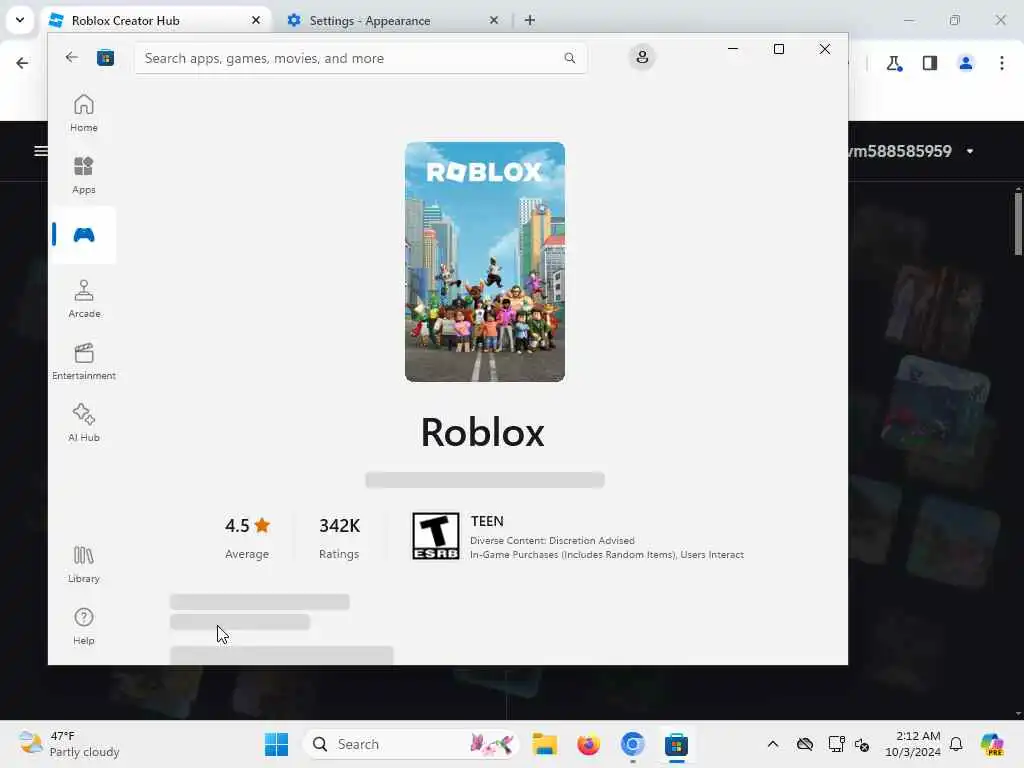Click the 342K Ratings count
Screen dimensions: 1024x768
click(339, 538)
